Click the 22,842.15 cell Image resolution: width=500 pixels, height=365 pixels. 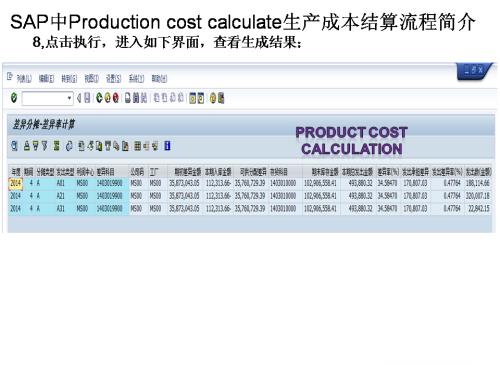click(x=479, y=208)
